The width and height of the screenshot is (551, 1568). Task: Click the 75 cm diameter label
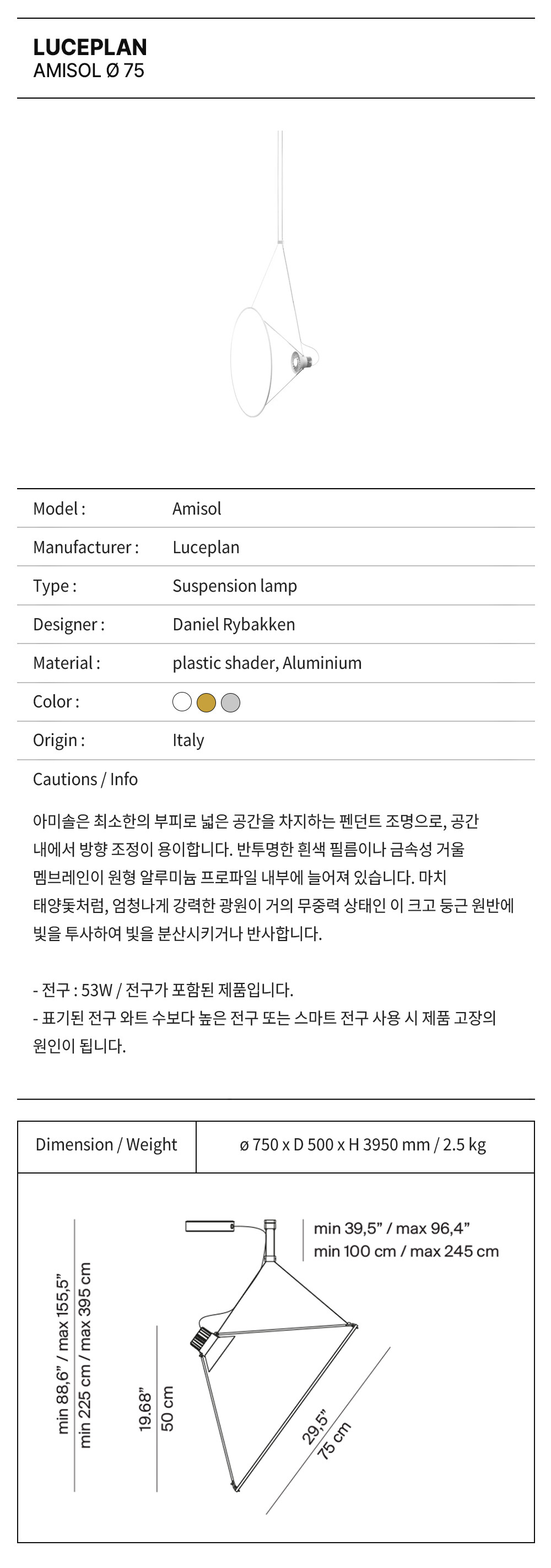pyautogui.click(x=334, y=1440)
